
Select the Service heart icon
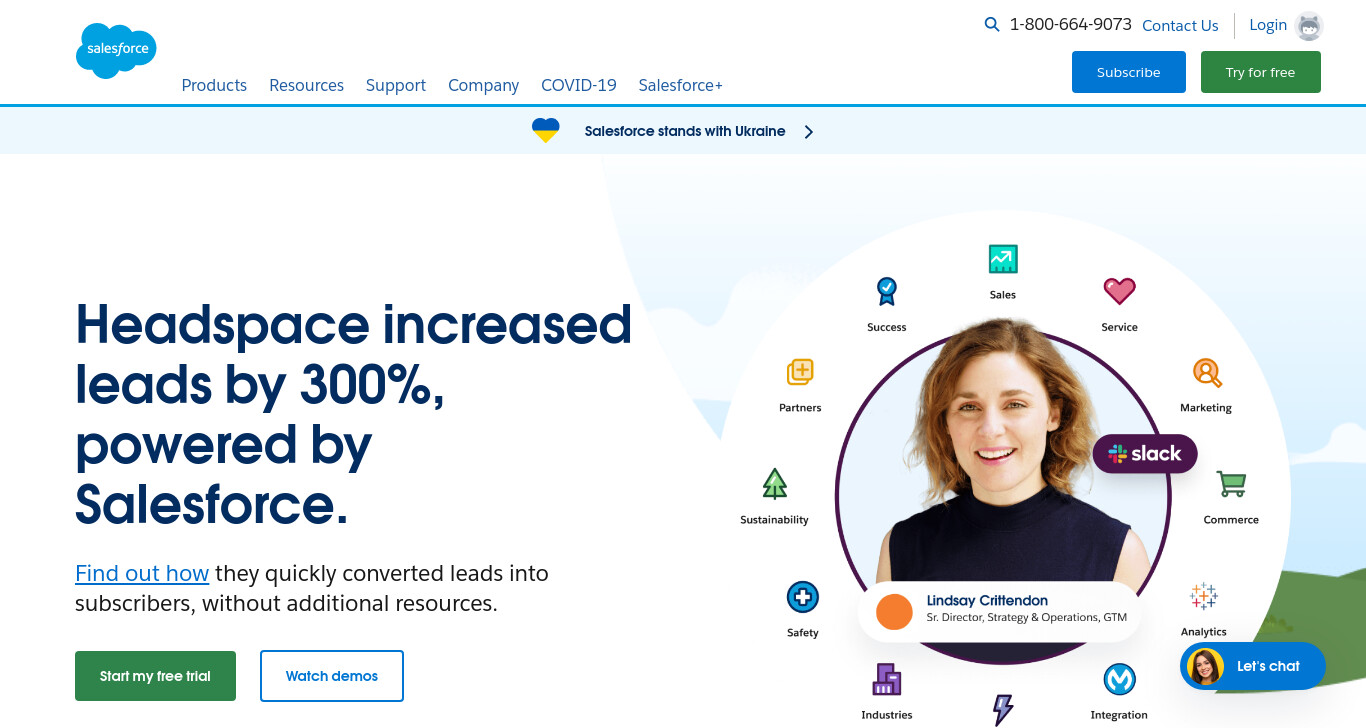(x=1119, y=291)
